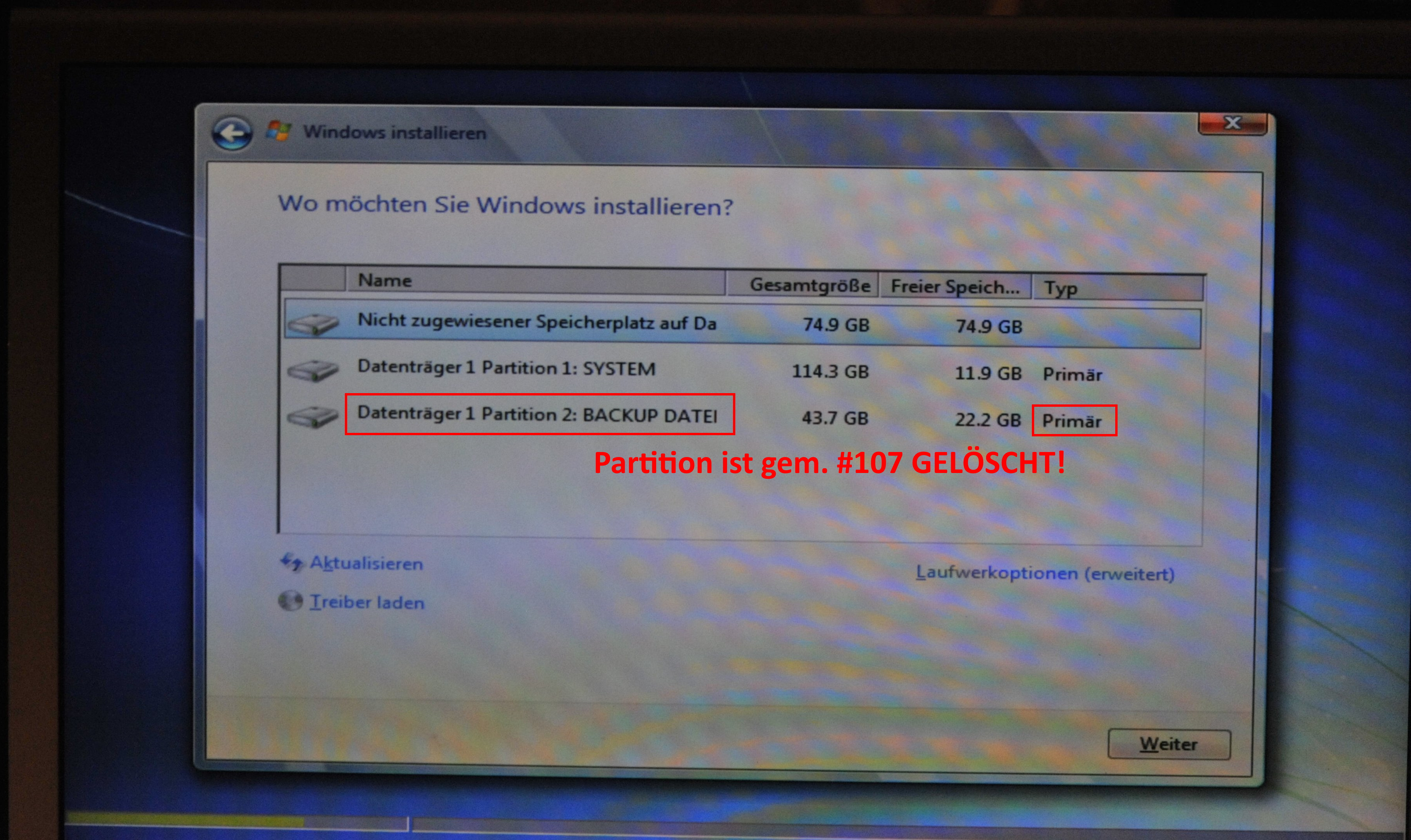This screenshot has height=840, width=1411.
Task: Open the Aktualisieren link
Action: pos(366,563)
